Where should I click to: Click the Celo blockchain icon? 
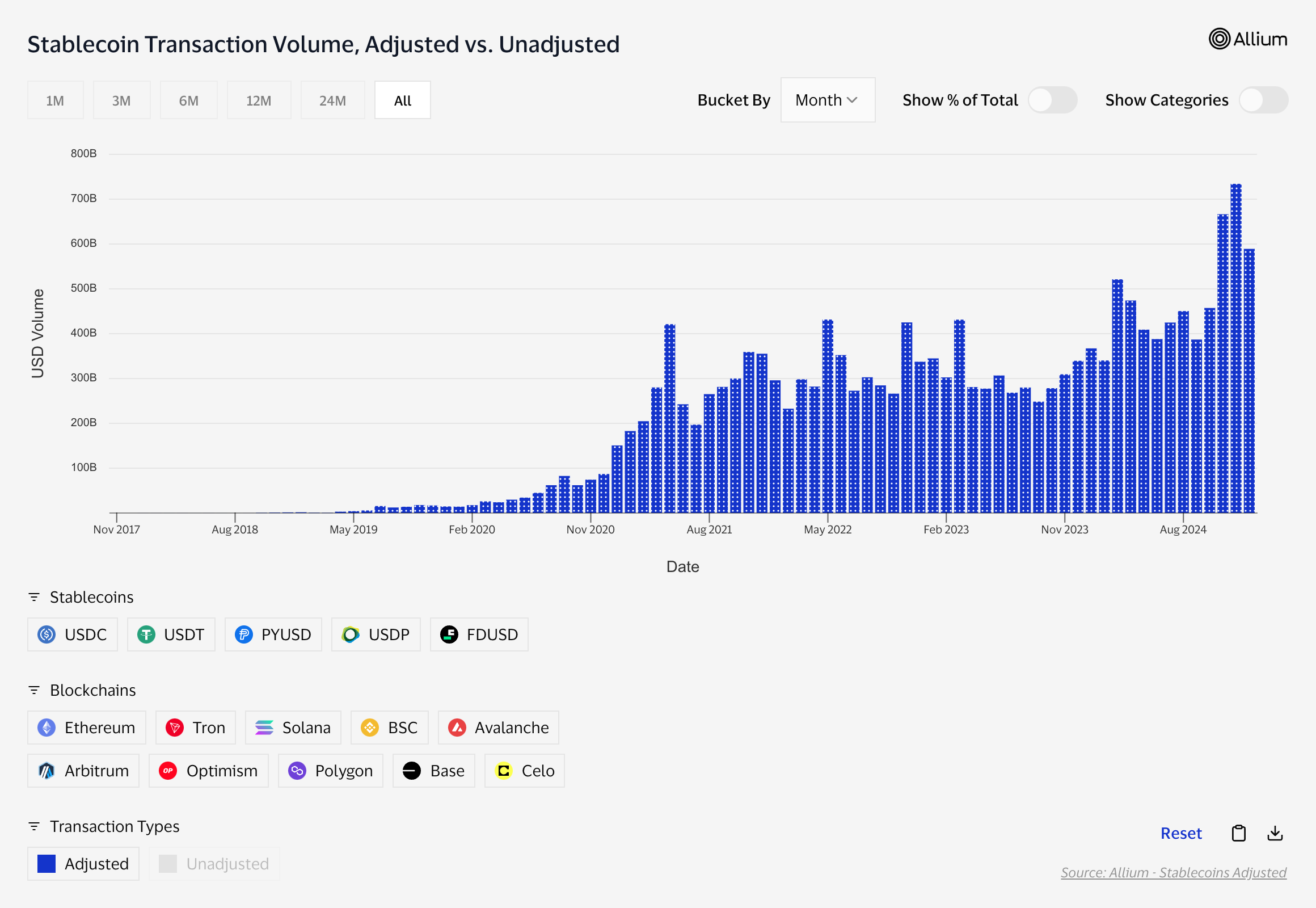click(x=503, y=771)
